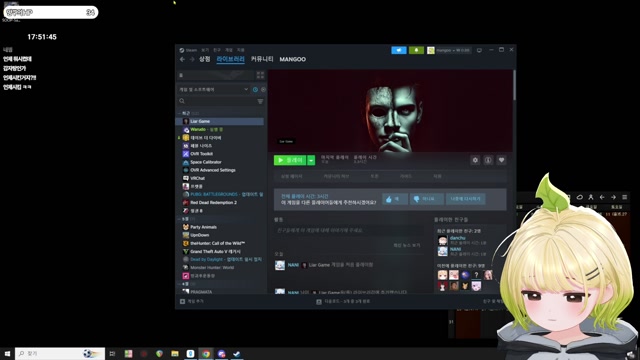Image resolution: width=640 pixels, height=360 pixels.
Task: Click the thumbs-up Yes recommendation button
Action: (x=395, y=199)
